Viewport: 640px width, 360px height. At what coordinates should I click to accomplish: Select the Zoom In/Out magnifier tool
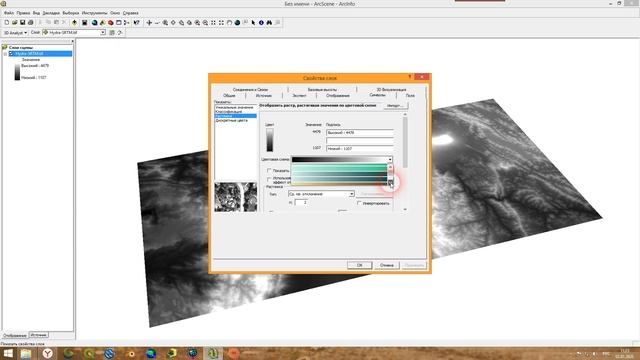[x=165, y=22]
